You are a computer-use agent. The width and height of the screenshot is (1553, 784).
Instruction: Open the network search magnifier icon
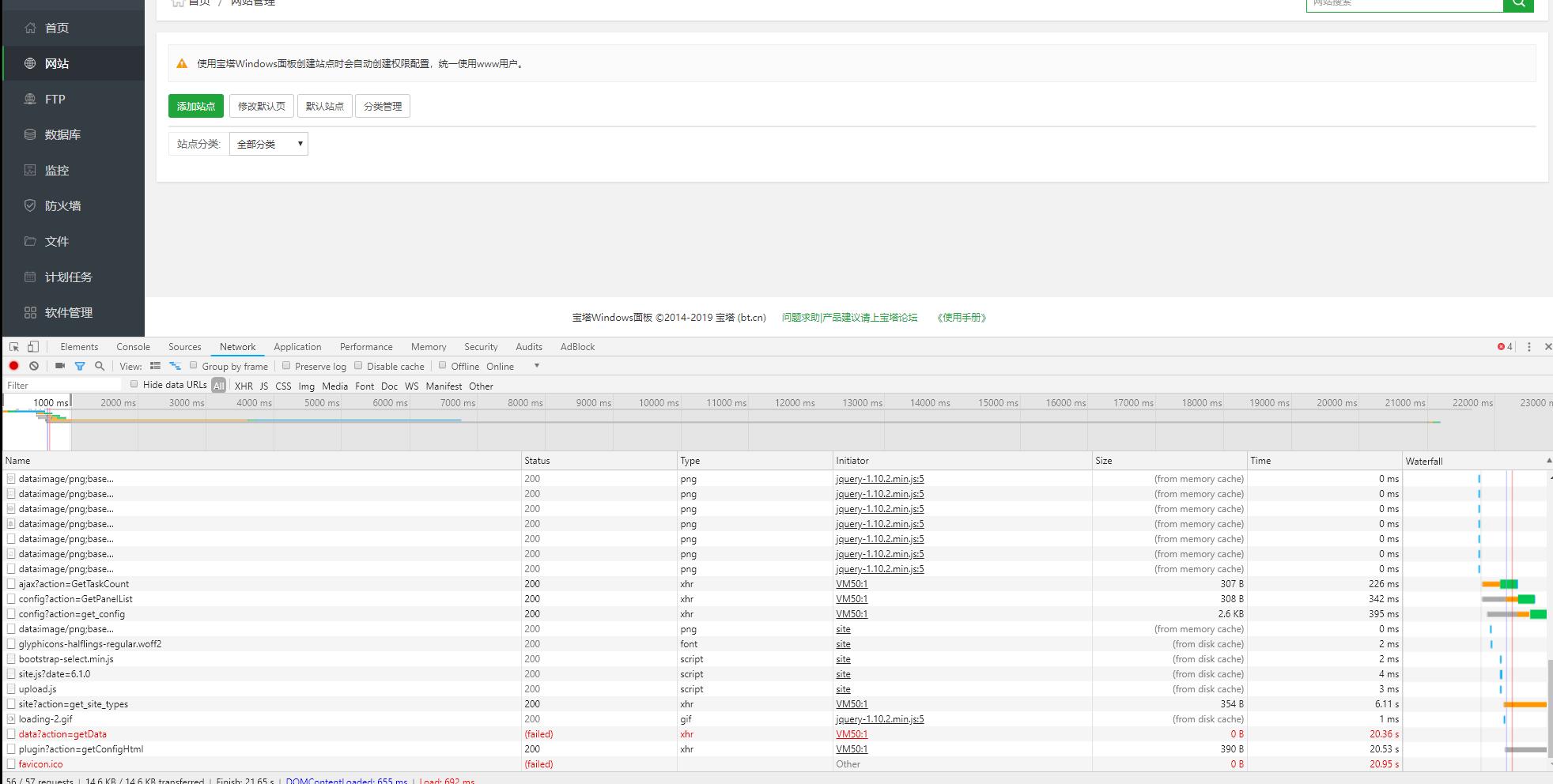[100, 366]
